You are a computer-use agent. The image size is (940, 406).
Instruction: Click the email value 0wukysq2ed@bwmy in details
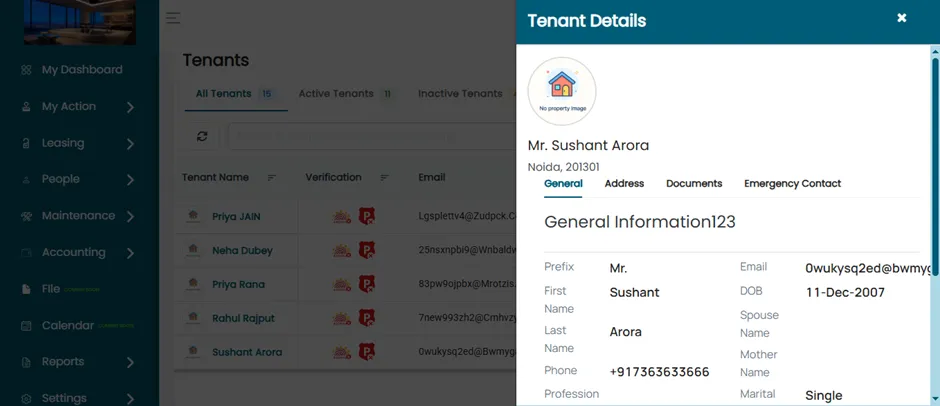(x=867, y=269)
